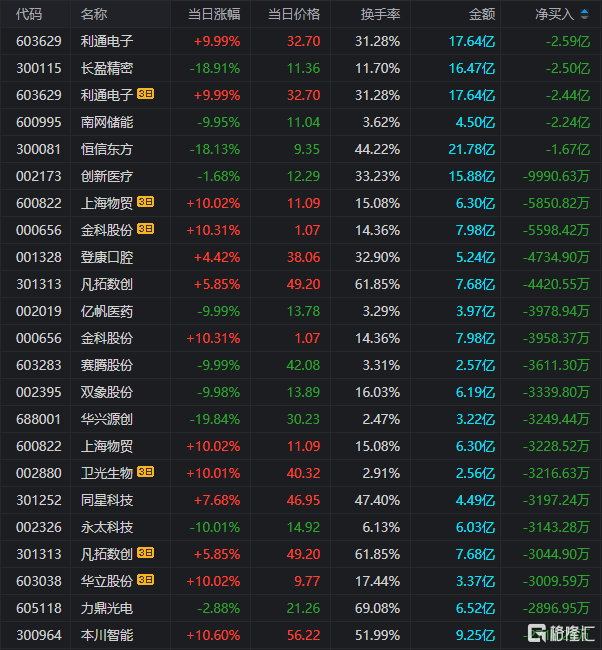Click net buy -2896.95万
The height and width of the screenshot is (650, 602).
(x=556, y=608)
